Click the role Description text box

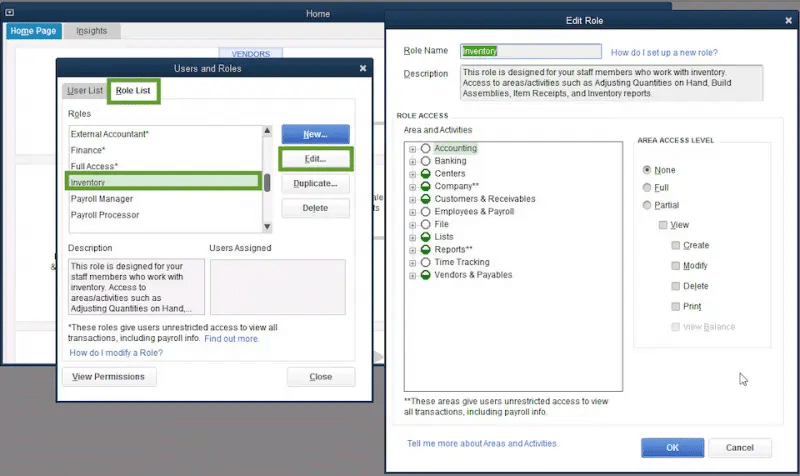click(x=611, y=83)
